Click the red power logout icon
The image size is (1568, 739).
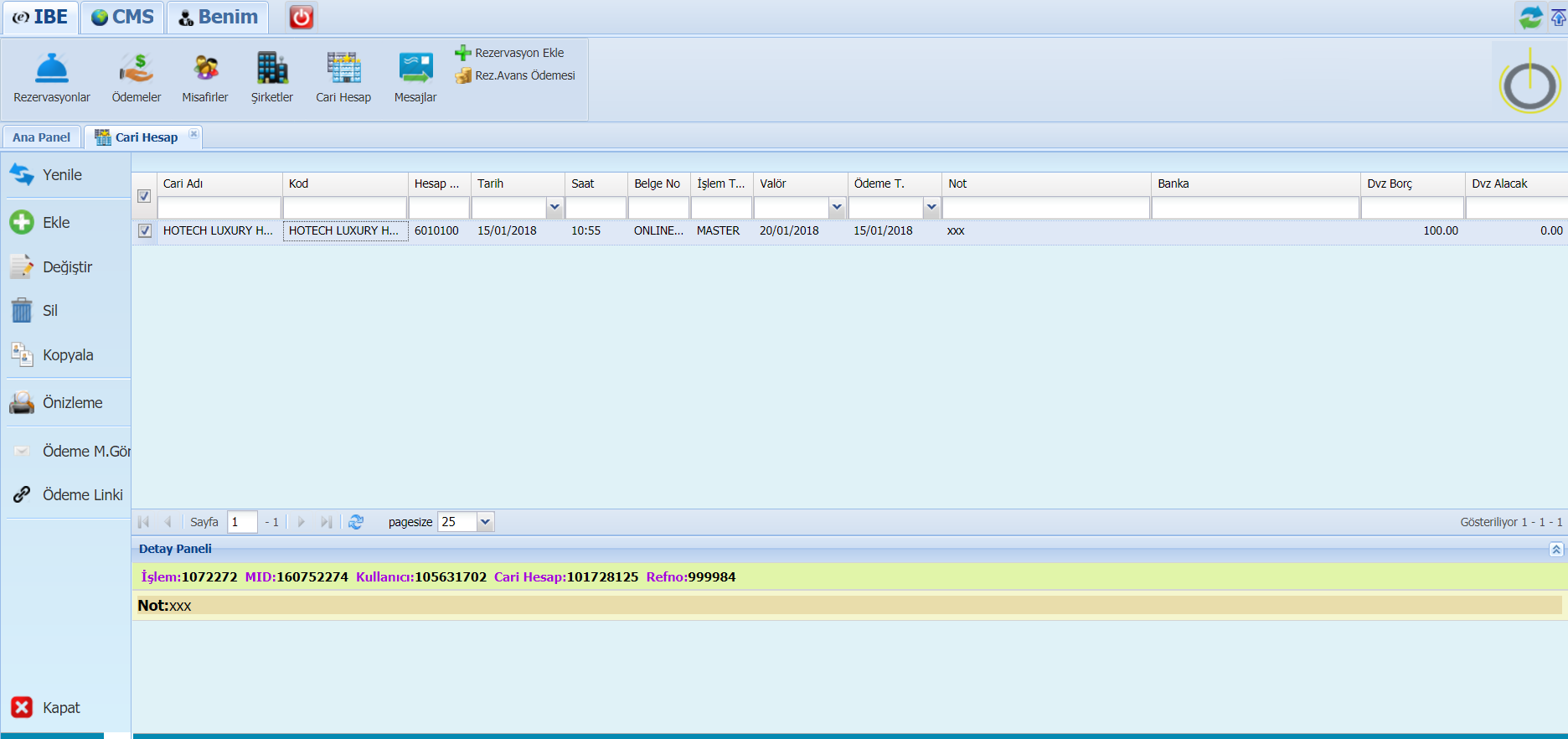pos(302,17)
